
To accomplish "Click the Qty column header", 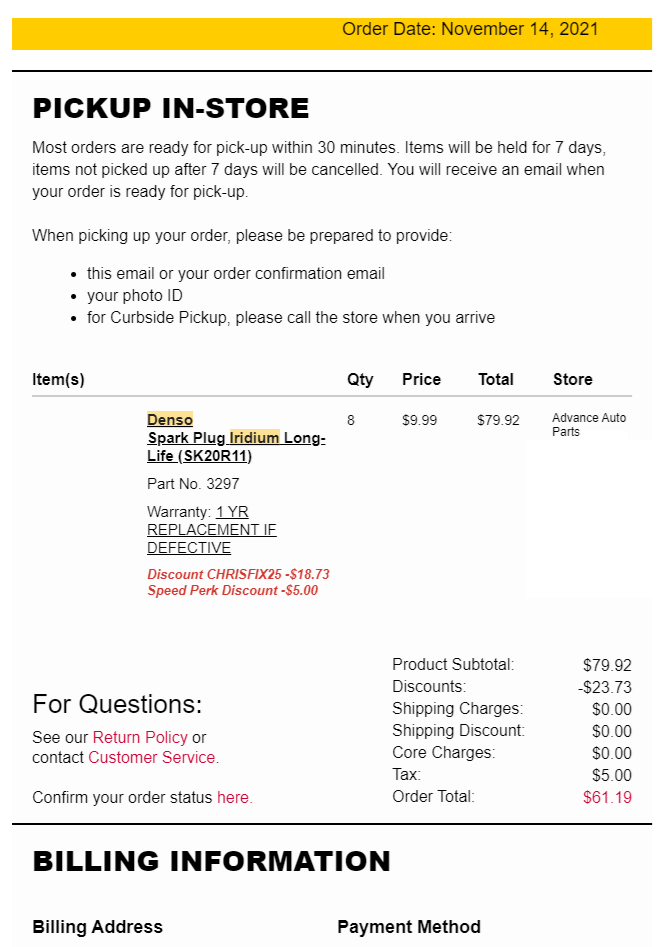I will pyautogui.click(x=360, y=380).
